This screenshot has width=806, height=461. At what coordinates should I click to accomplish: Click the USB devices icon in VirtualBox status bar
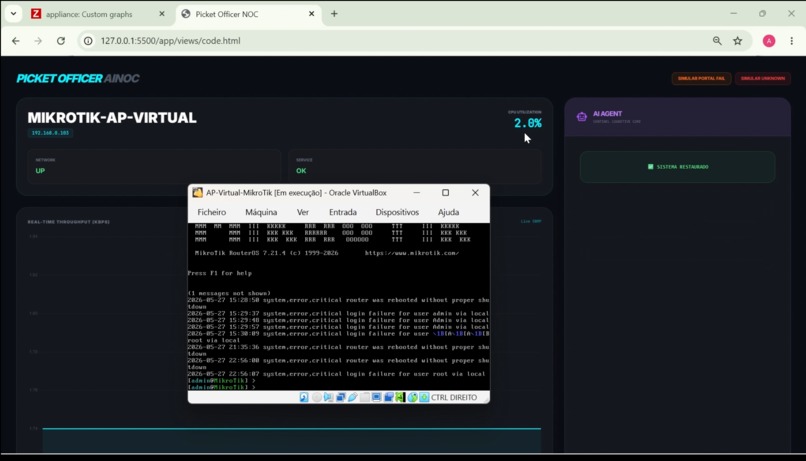click(x=353, y=397)
